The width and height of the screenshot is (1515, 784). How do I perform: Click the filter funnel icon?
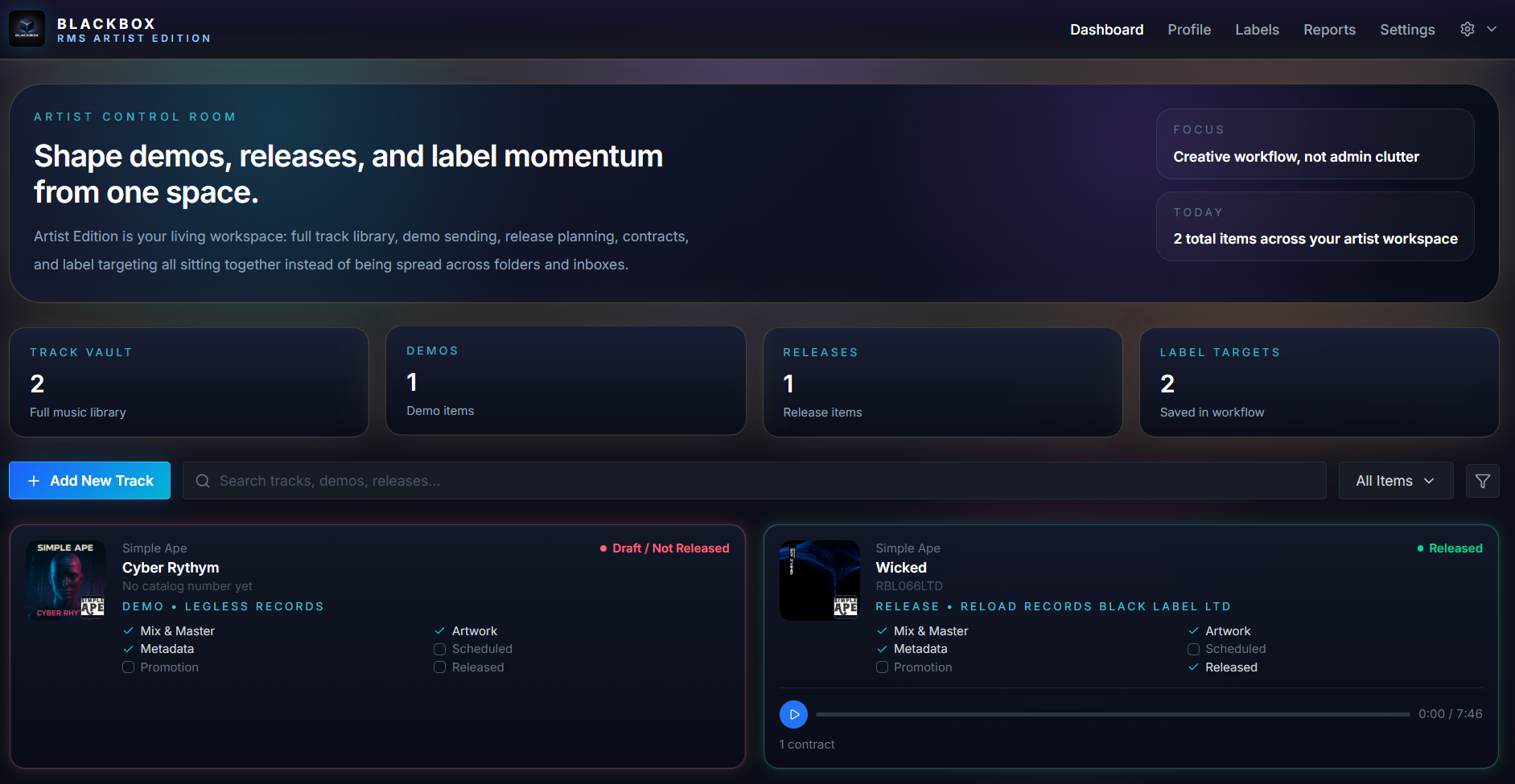(1482, 480)
